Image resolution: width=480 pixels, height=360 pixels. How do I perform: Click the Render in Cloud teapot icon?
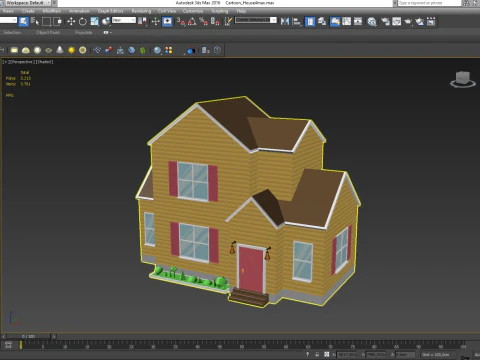click(420, 22)
